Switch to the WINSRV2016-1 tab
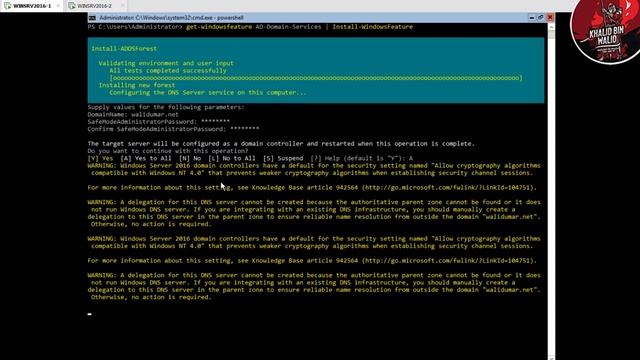This screenshot has height=360, width=640. click(x=32, y=6)
